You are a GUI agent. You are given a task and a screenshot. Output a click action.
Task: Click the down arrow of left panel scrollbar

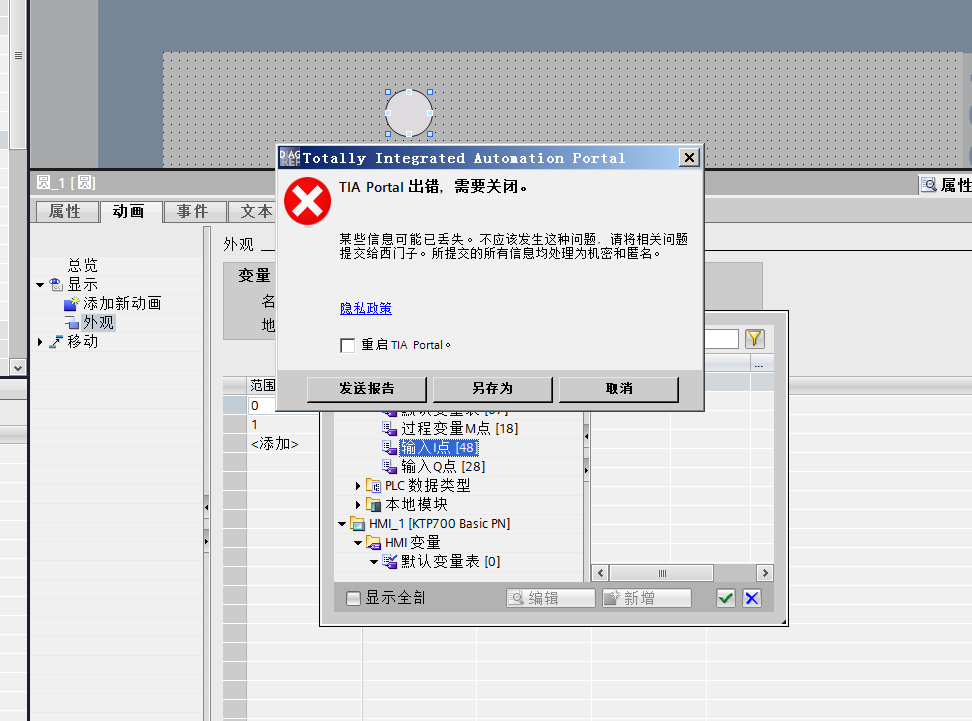pyautogui.click(x=17, y=368)
